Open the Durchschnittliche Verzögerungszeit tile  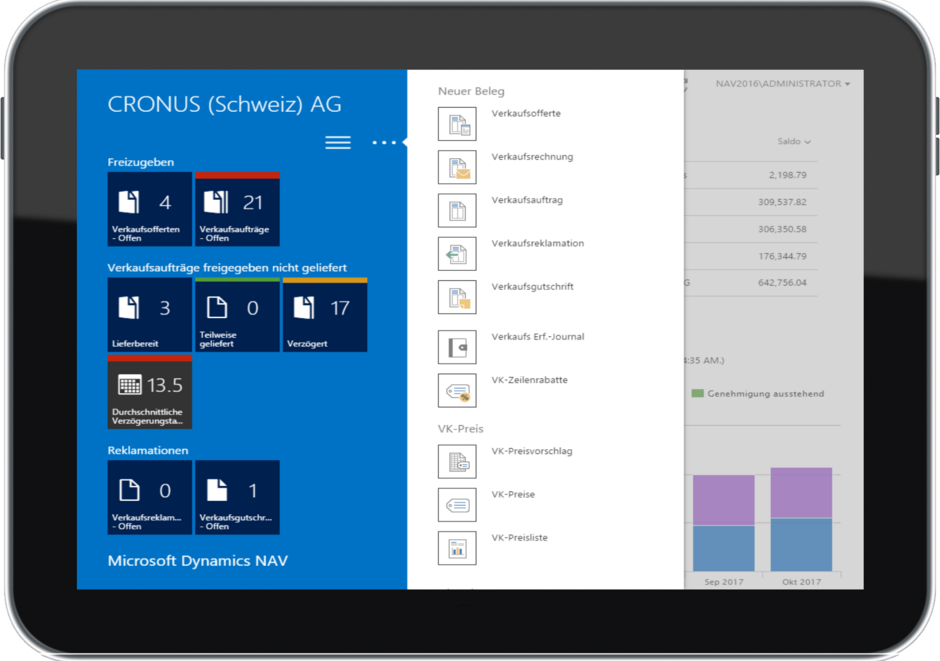pyautogui.click(x=150, y=393)
